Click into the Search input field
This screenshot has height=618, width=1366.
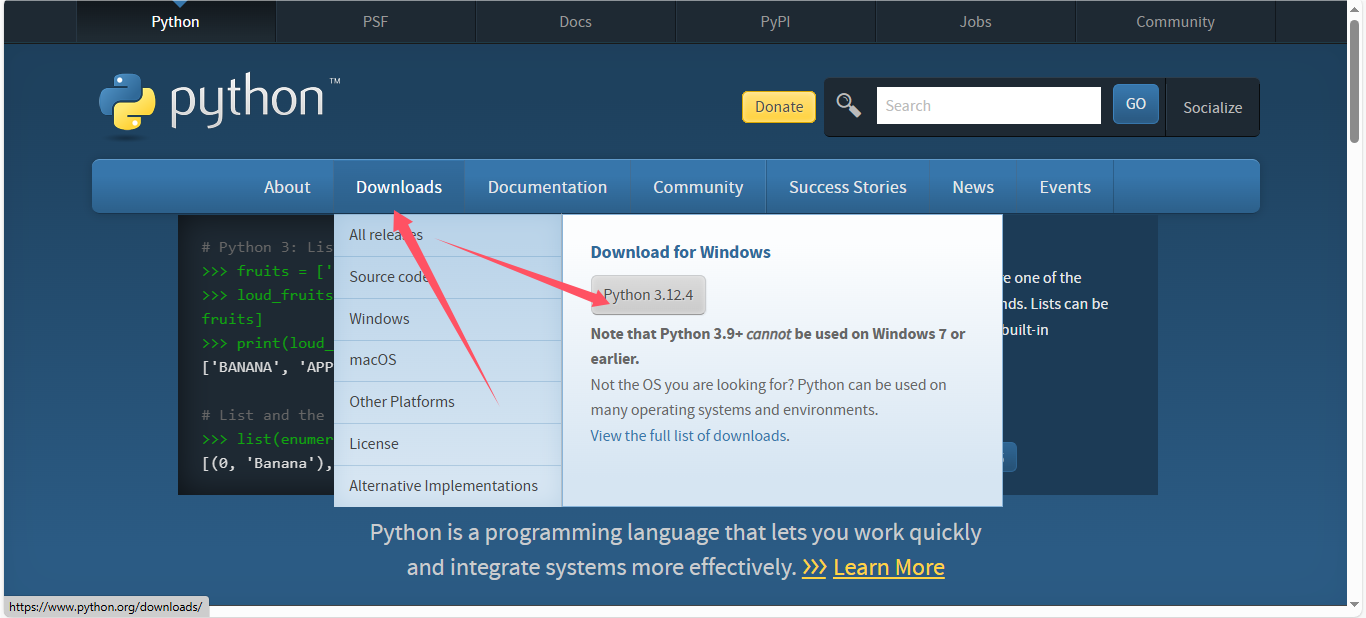click(988, 105)
